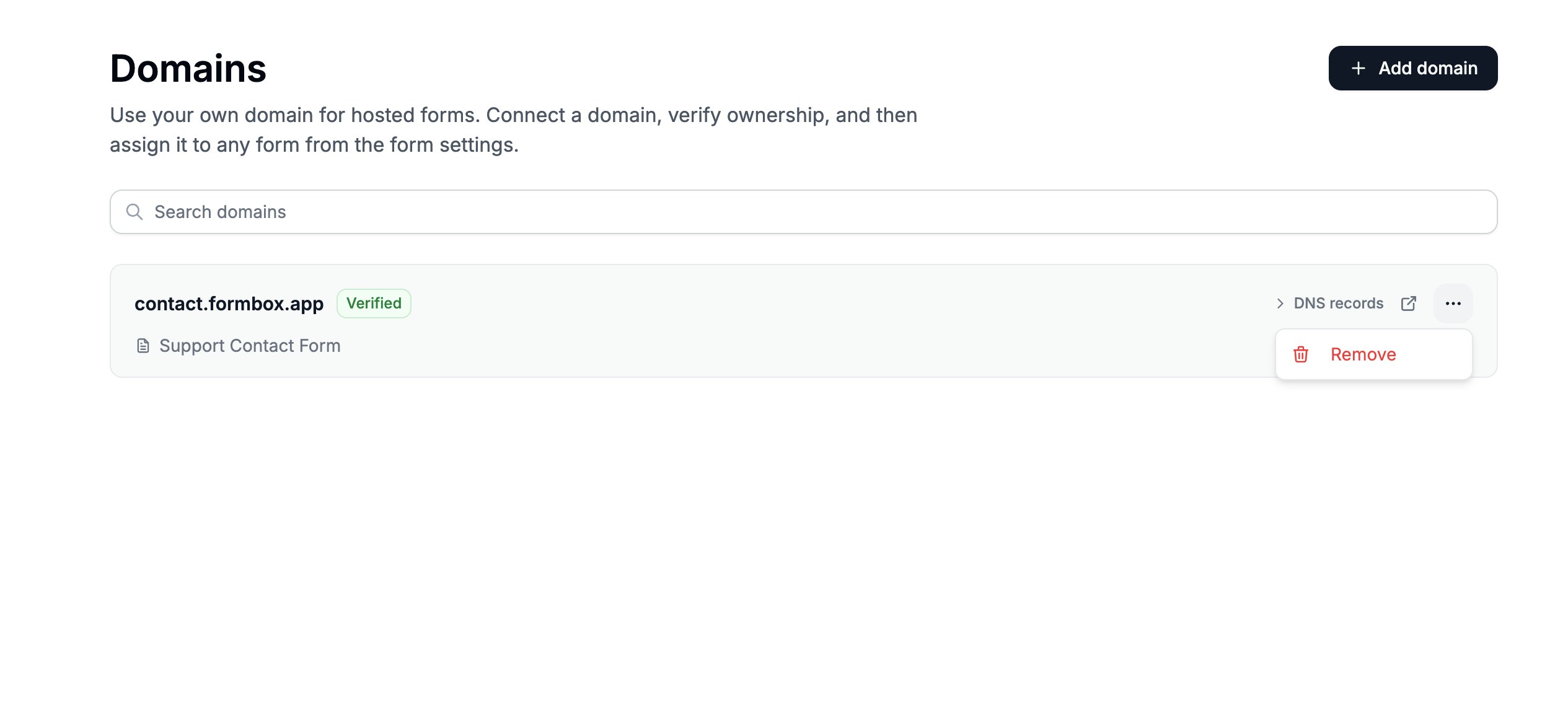Click the three-dots more options icon
The image size is (1568, 716).
pos(1453,303)
